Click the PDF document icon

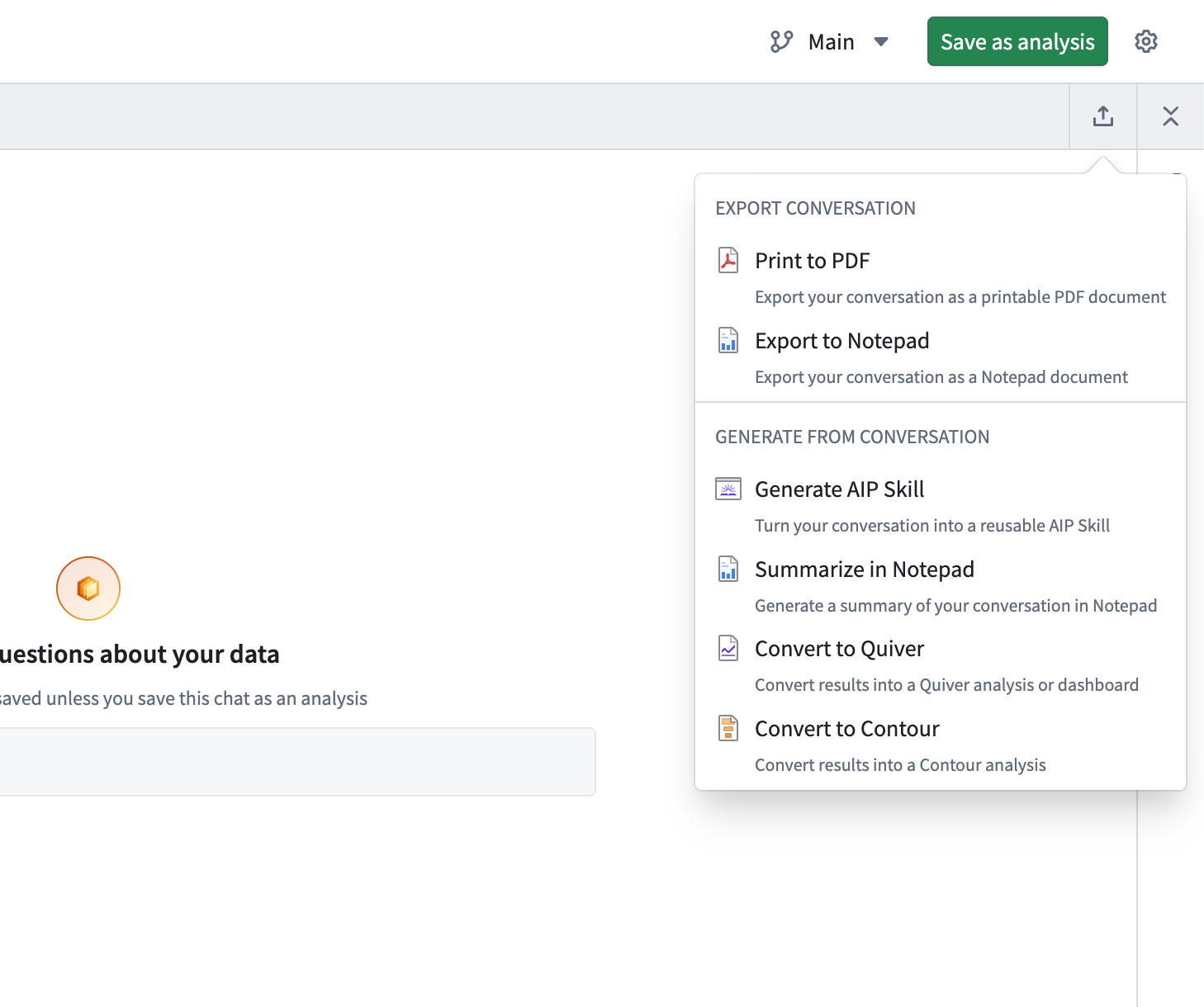pyautogui.click(x=728, y=260)
